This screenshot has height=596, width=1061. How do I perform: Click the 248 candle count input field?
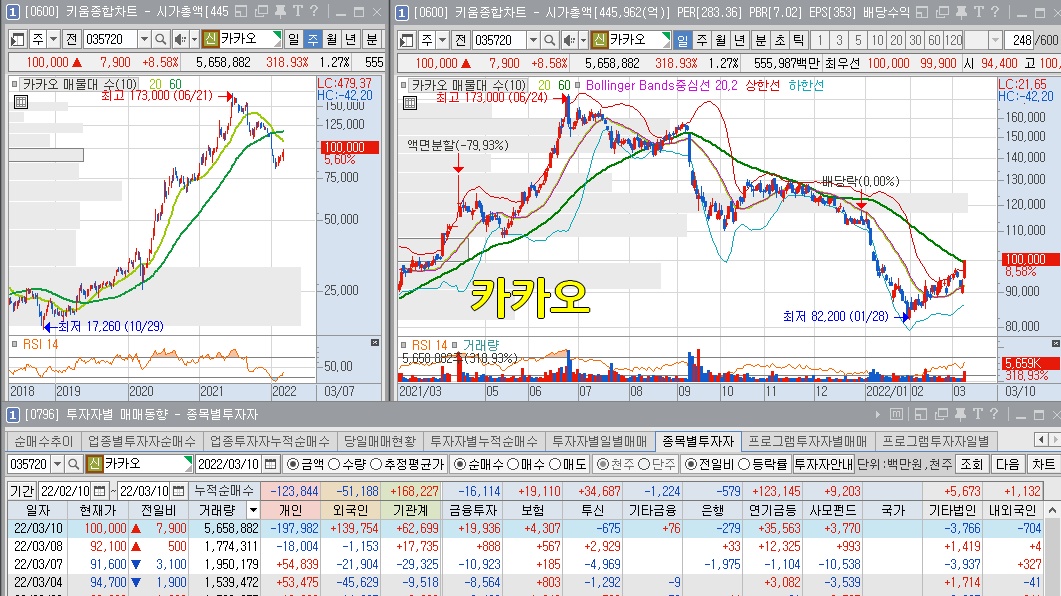click(1020, 41)
